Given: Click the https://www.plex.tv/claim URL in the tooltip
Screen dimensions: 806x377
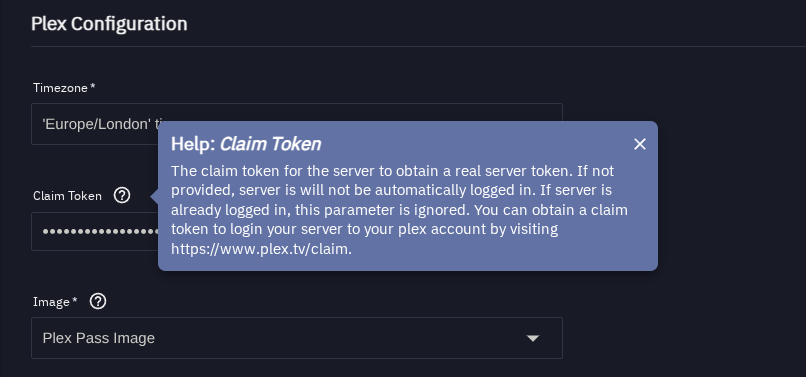Looking at the screenshot, I should tap(261, 249).
